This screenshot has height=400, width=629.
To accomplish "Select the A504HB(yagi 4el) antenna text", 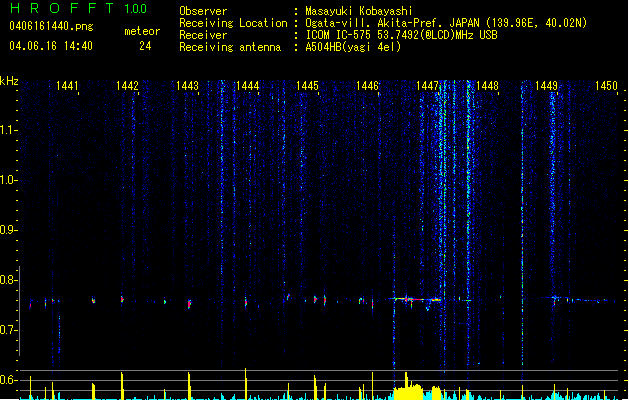I will point(353,47).
